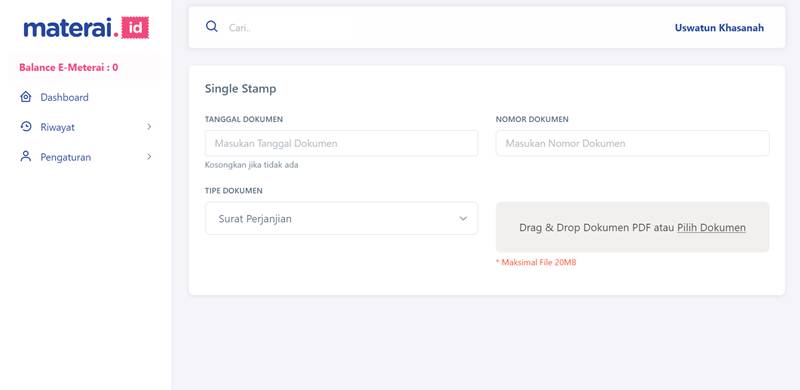Click the Riwayat history clock icon

point(26,127)
